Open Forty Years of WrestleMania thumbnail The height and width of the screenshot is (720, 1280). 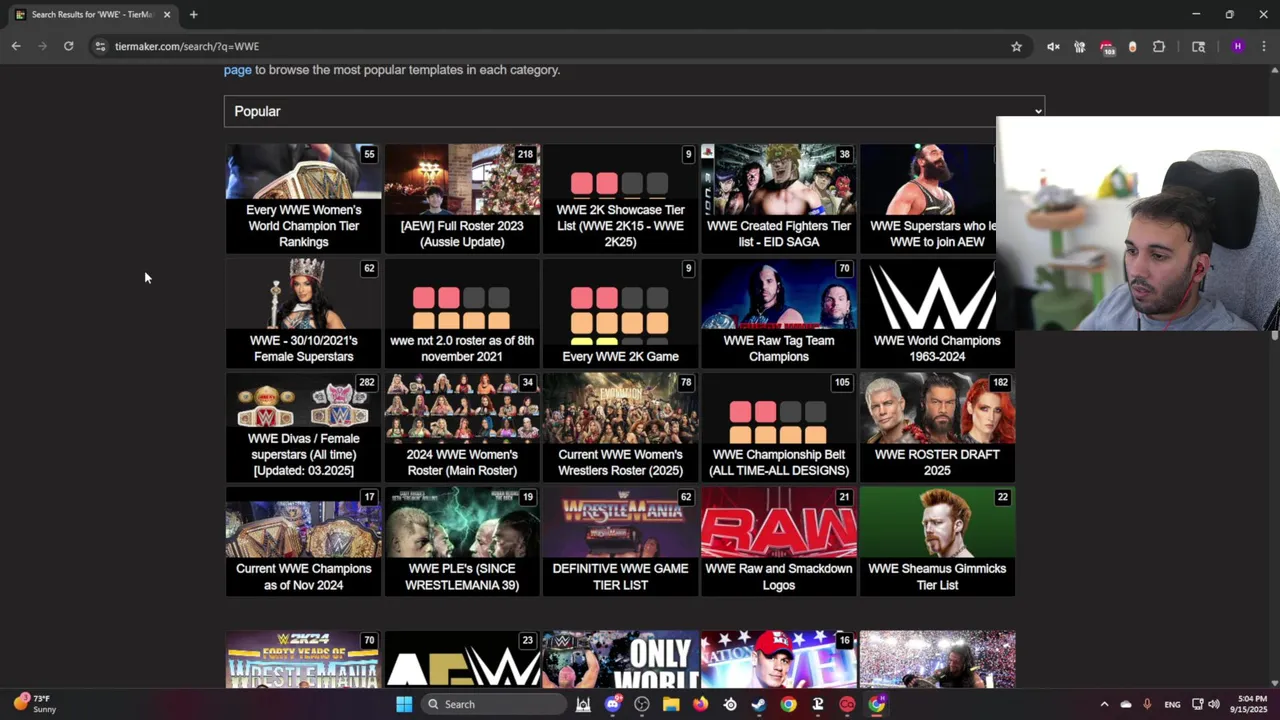[x=303, y=659]
